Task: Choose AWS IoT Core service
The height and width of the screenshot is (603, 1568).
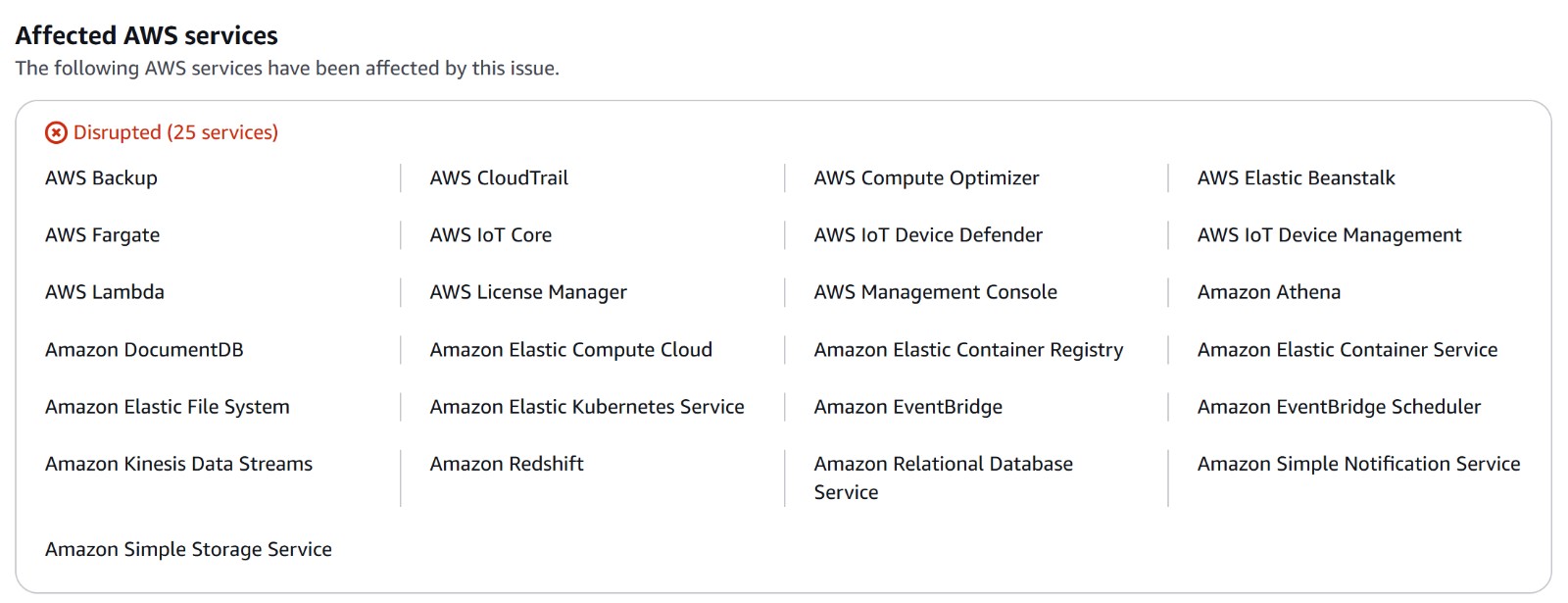Action: click(x=490, y=235)
